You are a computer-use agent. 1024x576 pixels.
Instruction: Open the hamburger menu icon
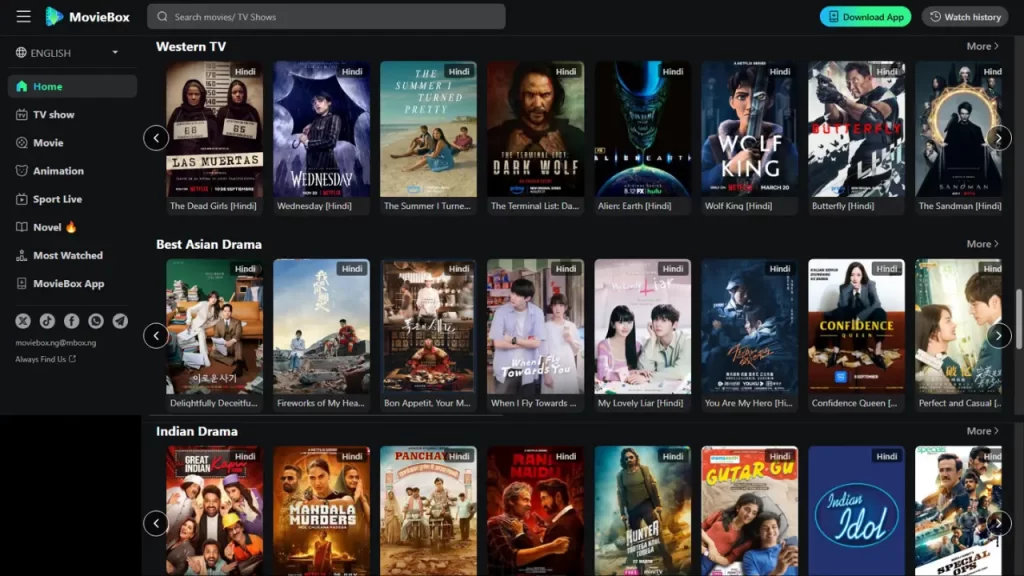tap(24, 16)
